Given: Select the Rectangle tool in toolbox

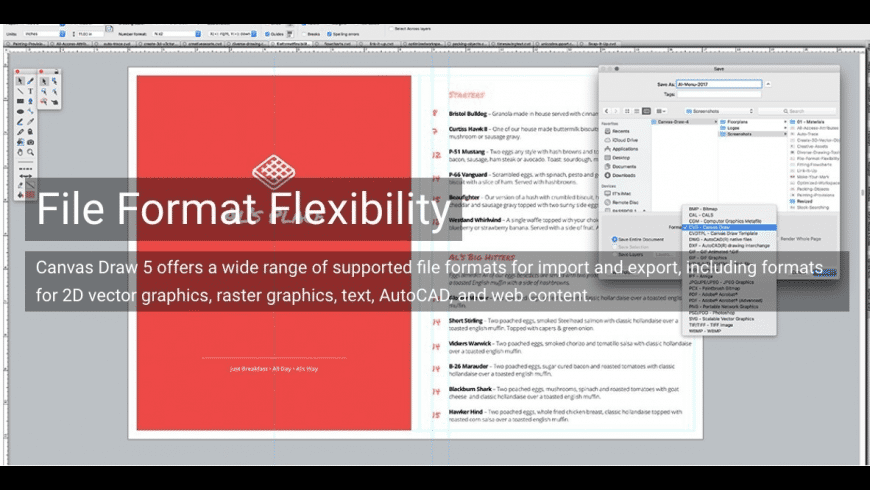Looking at the screenshot, I should click(x=20, y=101).
